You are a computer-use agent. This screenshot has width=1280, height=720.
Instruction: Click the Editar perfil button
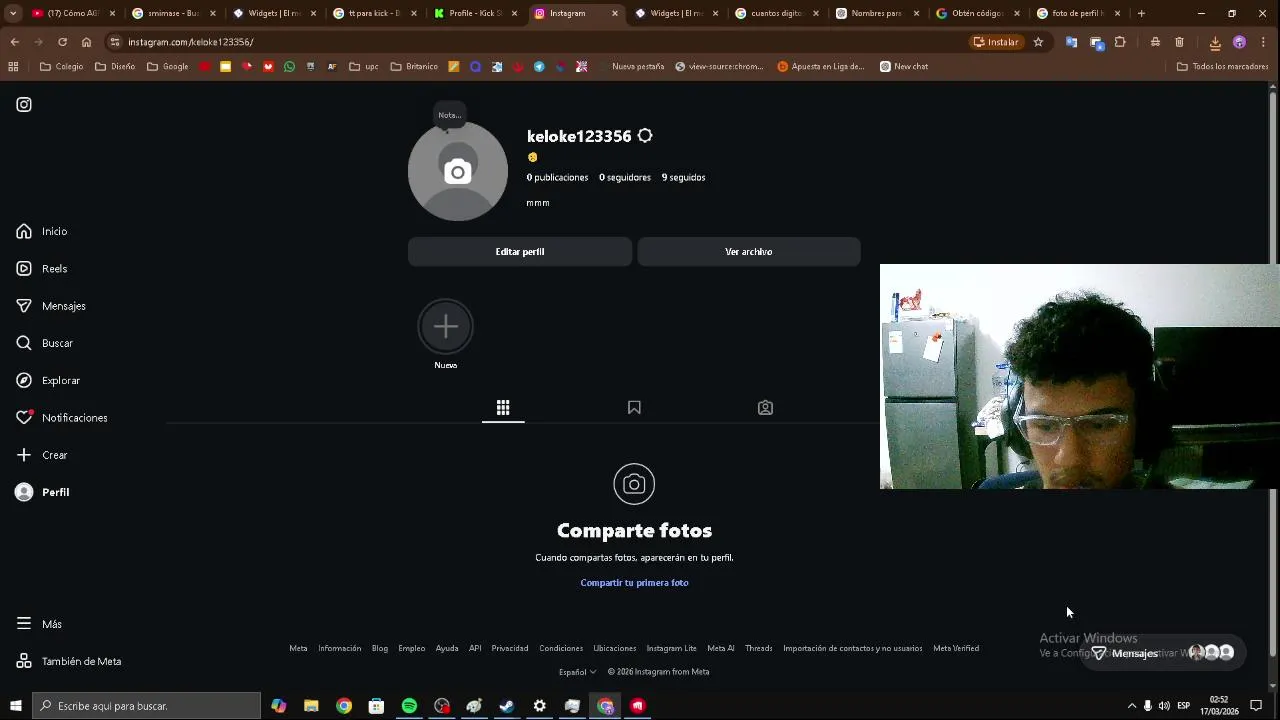click(520, 252)
